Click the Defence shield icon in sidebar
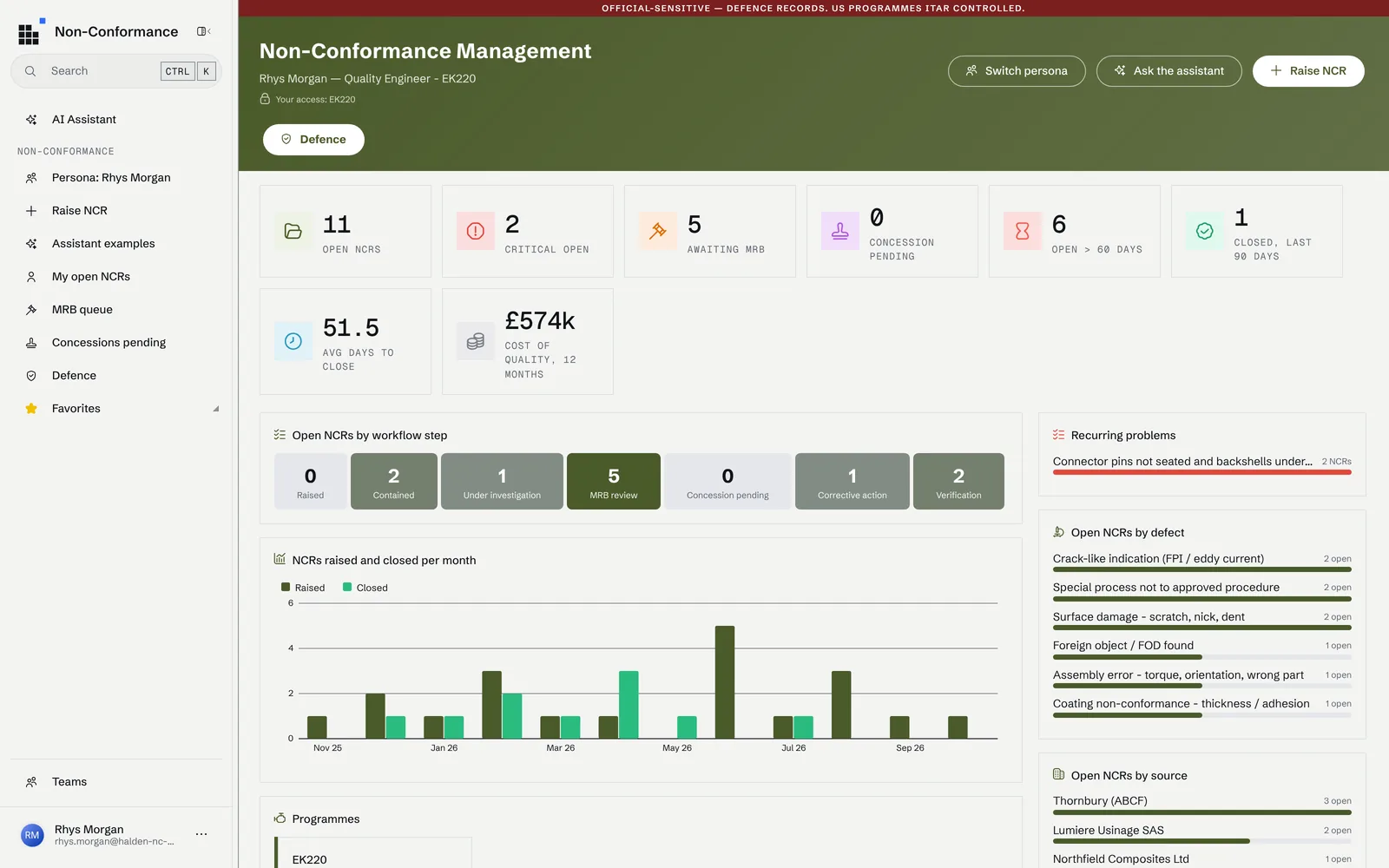The image size is (1389, 868). point(31,376)
